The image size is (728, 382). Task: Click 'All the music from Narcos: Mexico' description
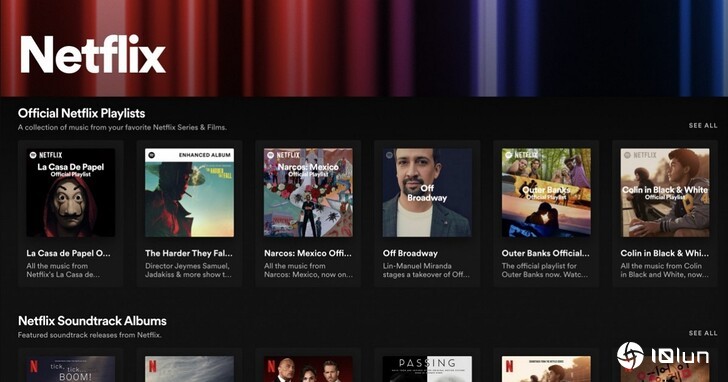(x=308, y=270)
